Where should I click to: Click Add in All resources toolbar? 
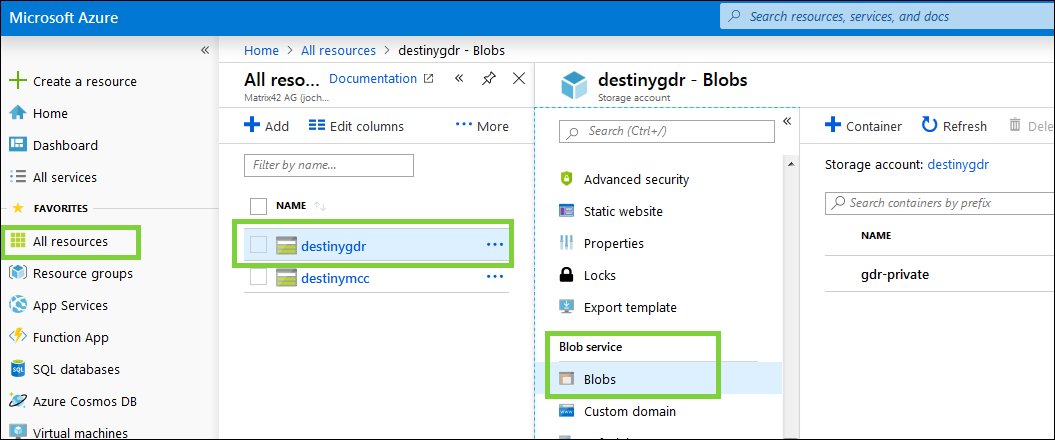[266, 126]
